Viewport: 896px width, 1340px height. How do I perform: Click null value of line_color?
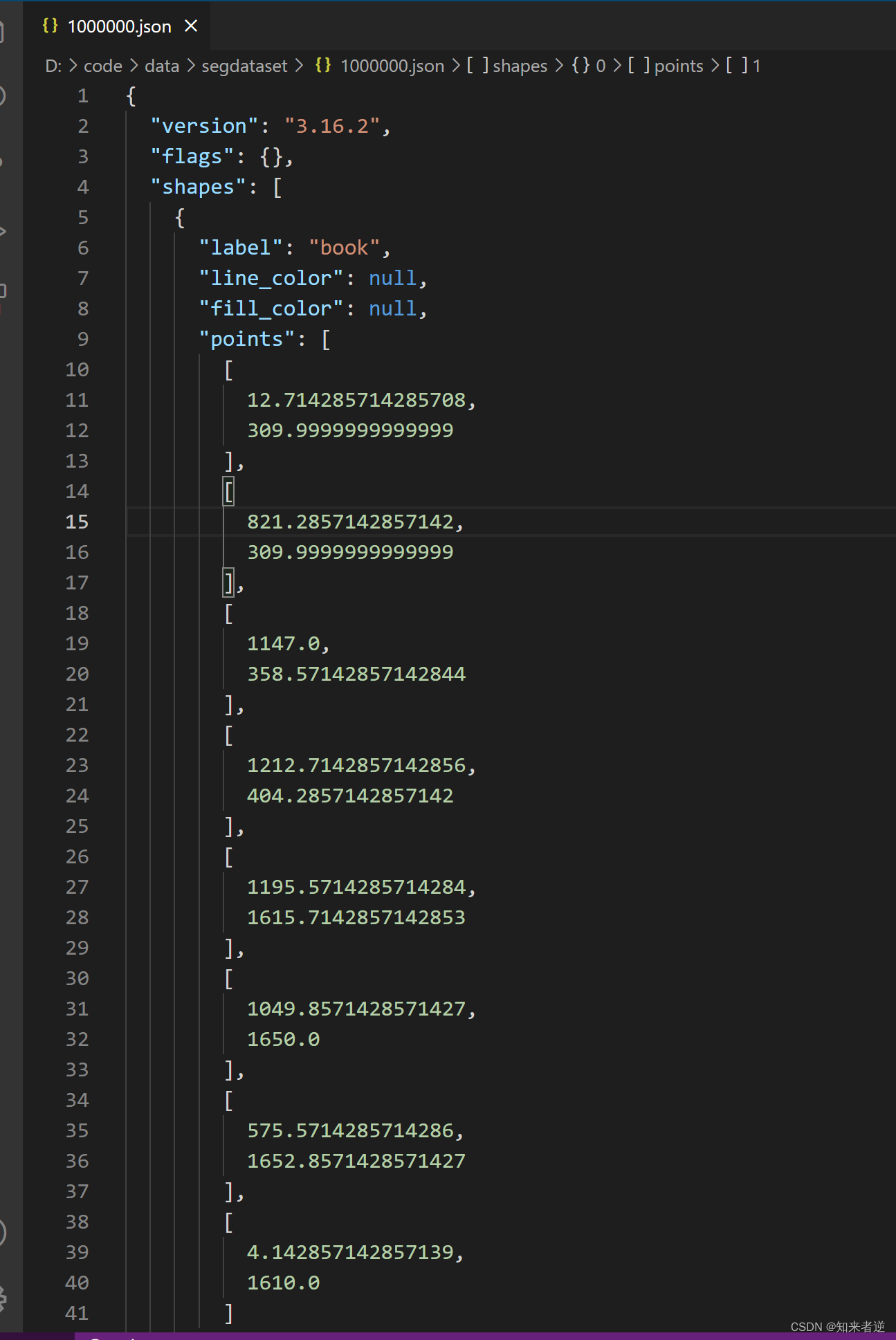point(392,278)
